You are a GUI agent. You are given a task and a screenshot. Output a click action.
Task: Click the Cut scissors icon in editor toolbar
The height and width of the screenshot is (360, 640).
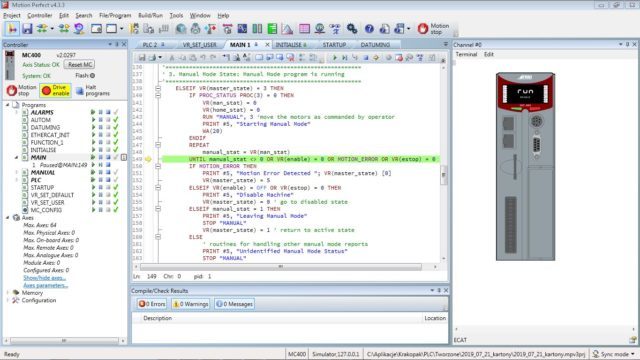click(172, 58)
